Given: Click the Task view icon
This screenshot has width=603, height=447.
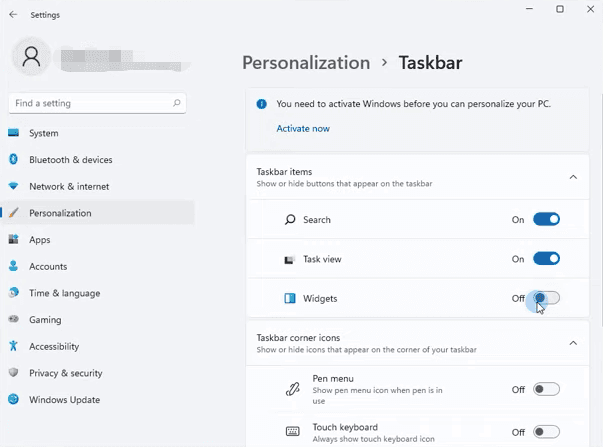Looking at the screenshot, I should click(x=290, y=260).
